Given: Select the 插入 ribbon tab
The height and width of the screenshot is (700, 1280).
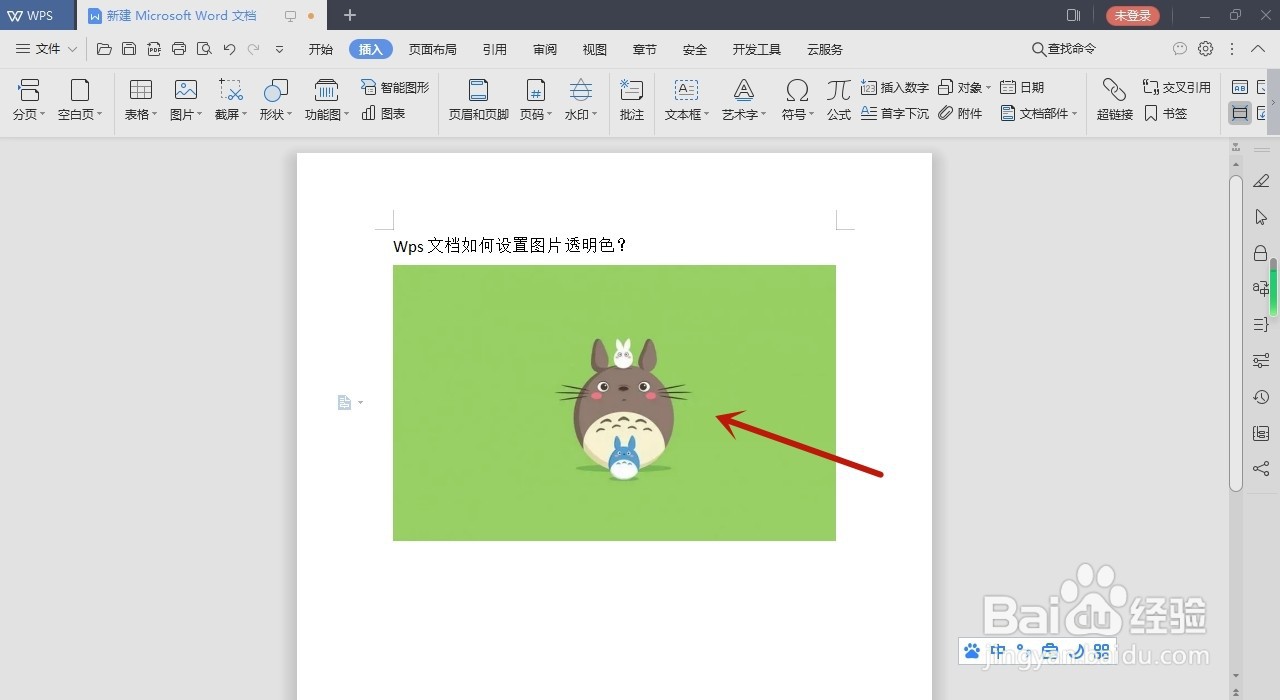Looking at the screenshot, I should [371, 49].
